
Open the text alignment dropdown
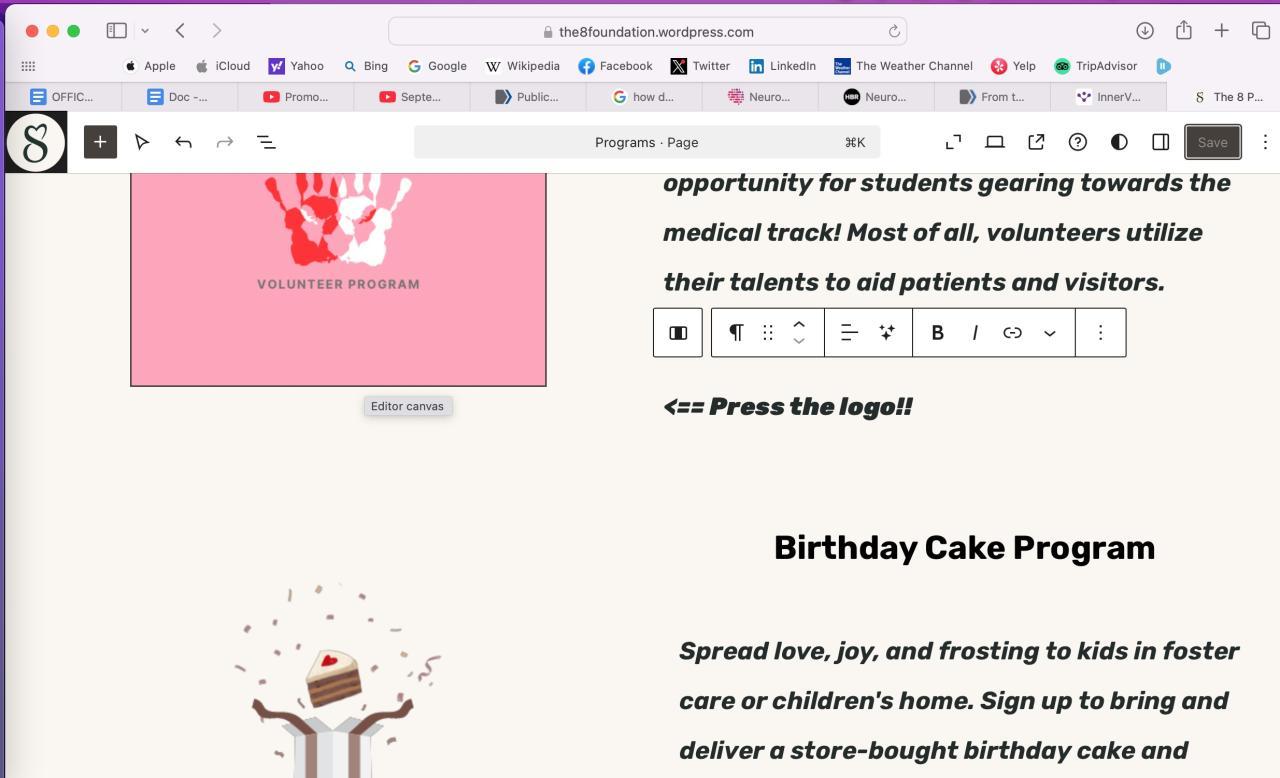(849, 333)
